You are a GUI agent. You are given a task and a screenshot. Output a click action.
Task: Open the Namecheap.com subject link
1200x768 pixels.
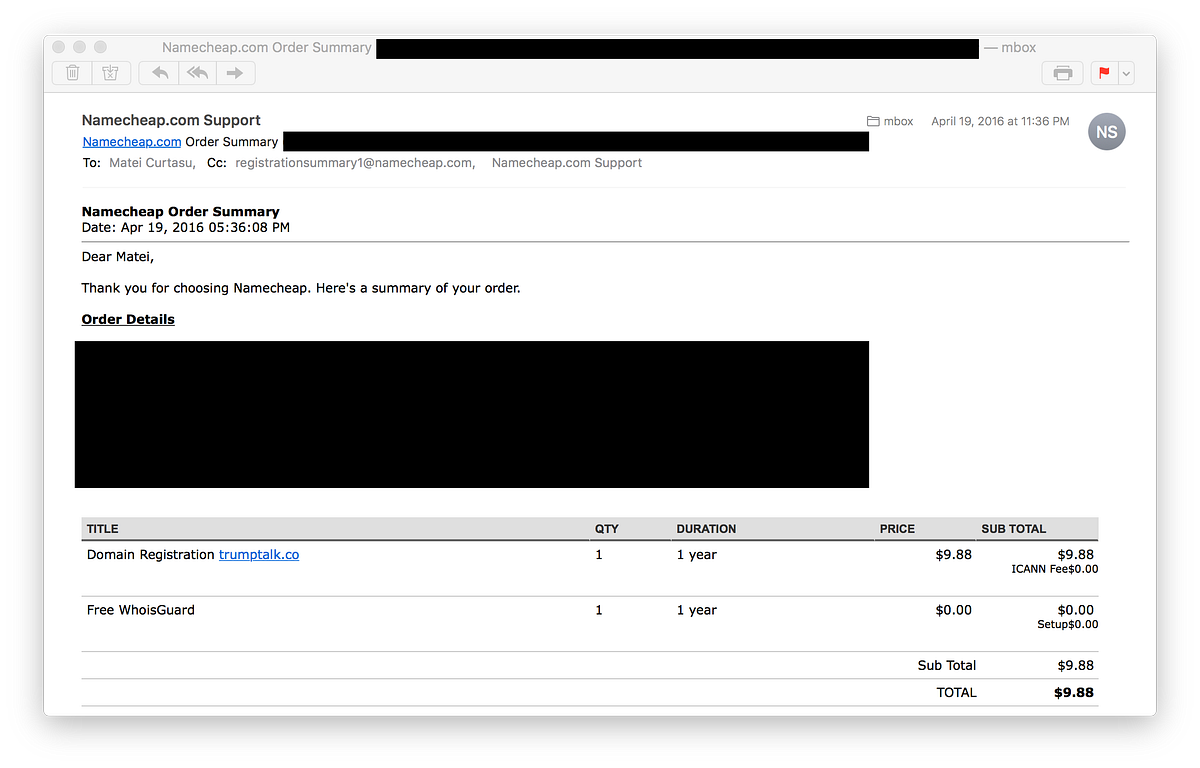(x=132, y=142)
